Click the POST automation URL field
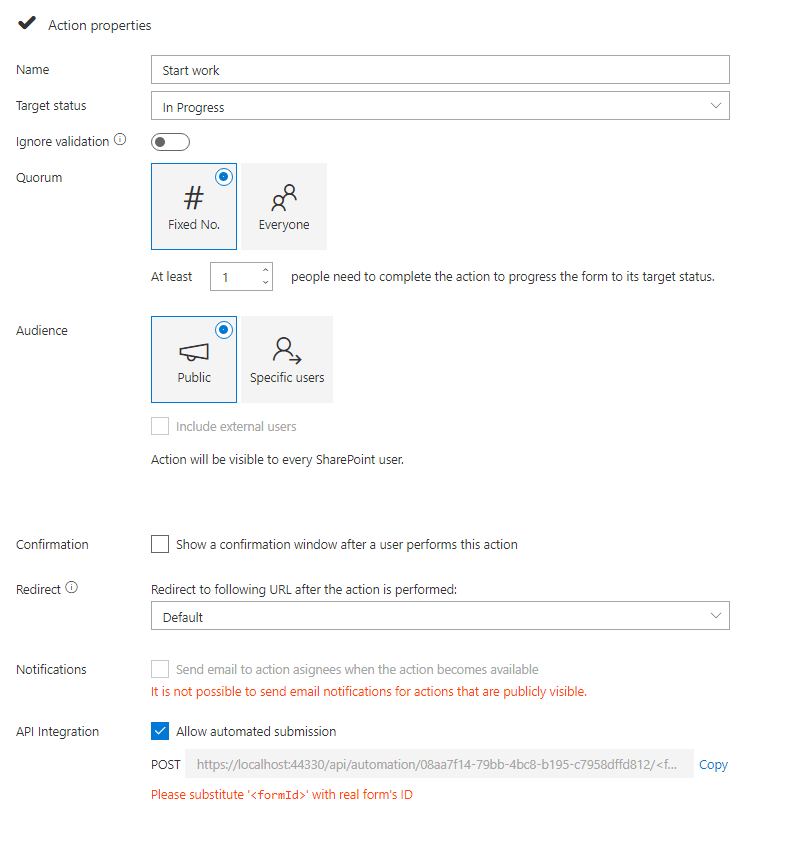Viewport: 803px width, 850px height. [440, 765]
